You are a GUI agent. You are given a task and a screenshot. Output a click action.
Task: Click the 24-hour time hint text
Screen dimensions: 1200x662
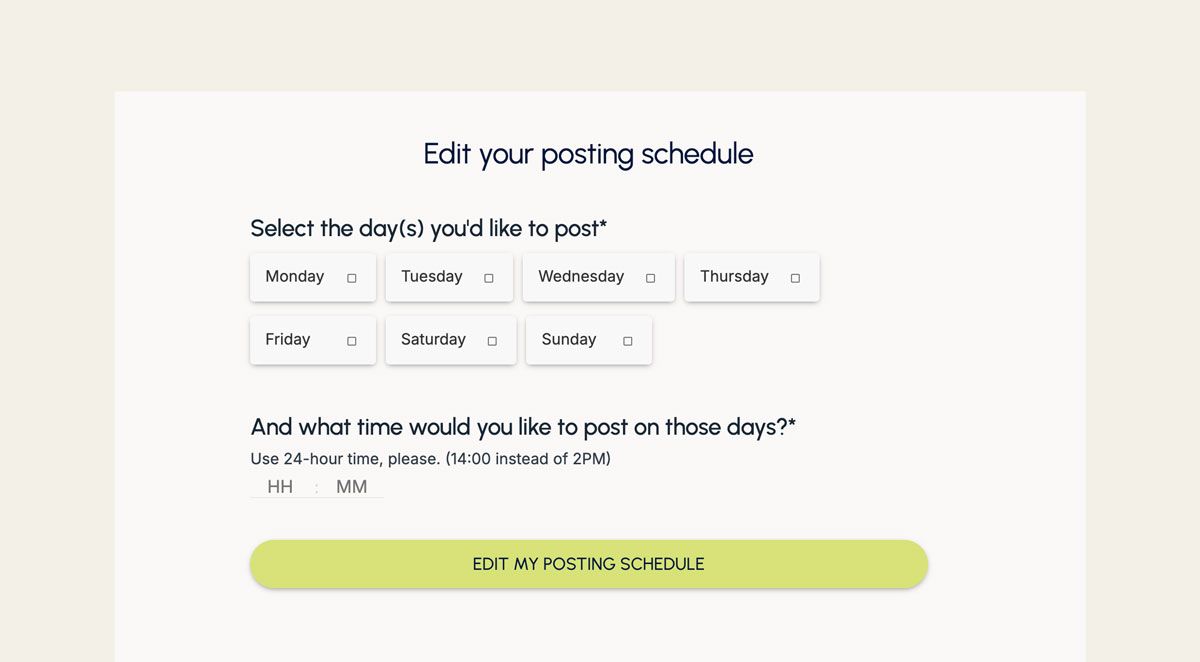point(430,459)
